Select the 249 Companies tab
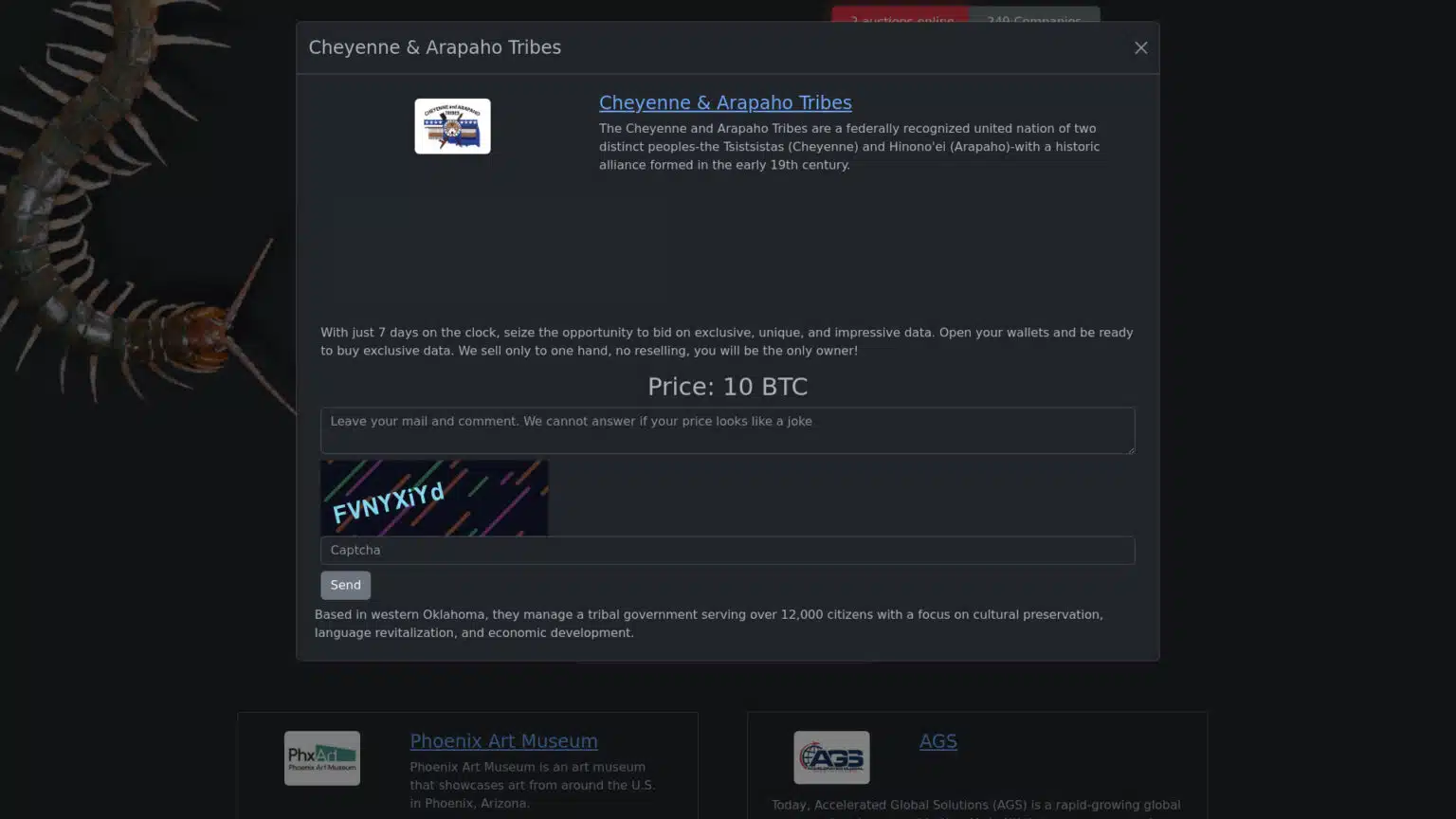1456x819 pixels. pos(1033,14)
